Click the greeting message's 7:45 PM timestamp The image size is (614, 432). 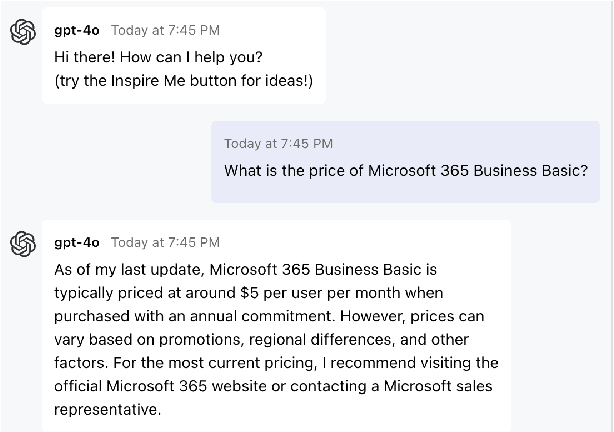(x=165, y=31)
